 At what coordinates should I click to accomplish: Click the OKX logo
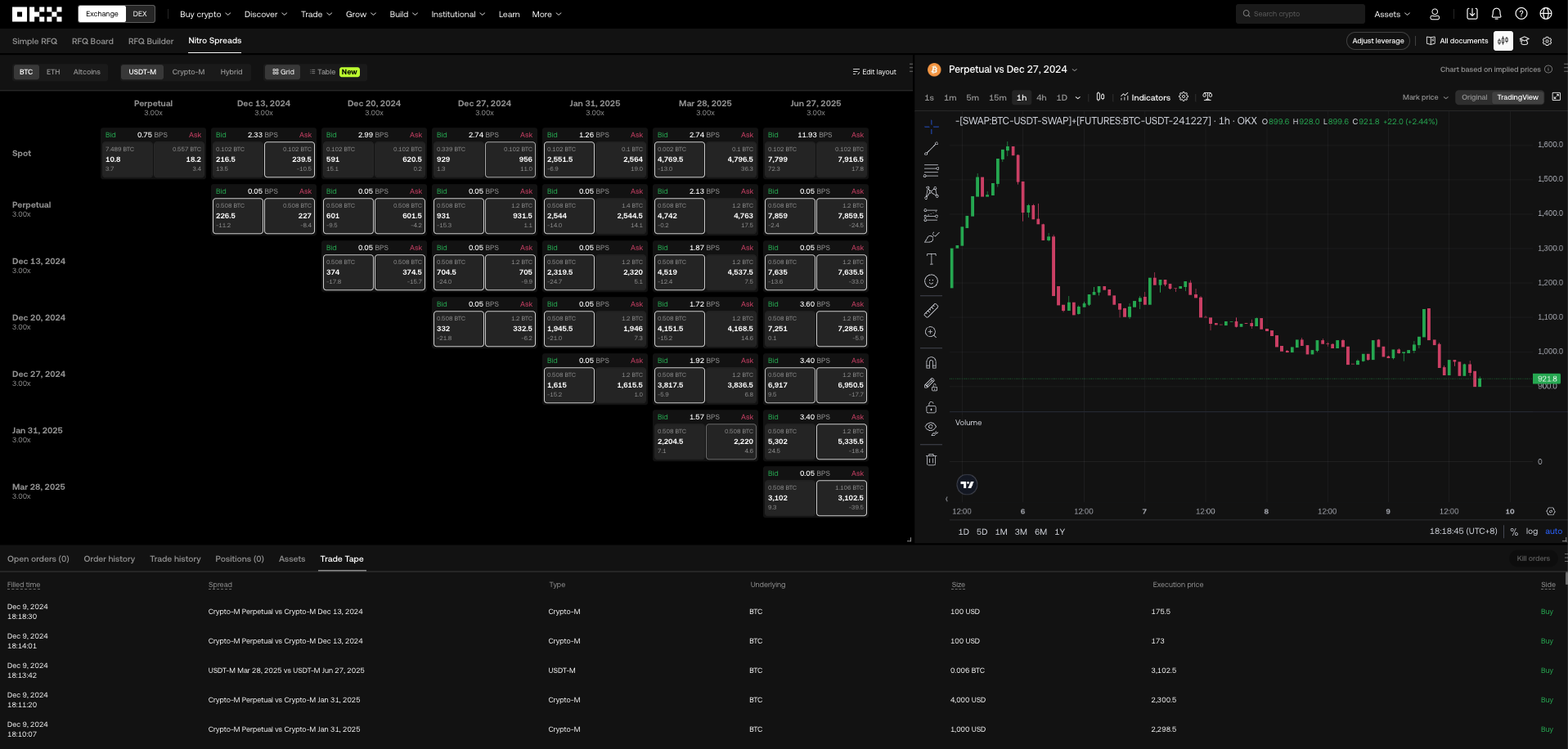pyautogui.click(x=37, y=14)
